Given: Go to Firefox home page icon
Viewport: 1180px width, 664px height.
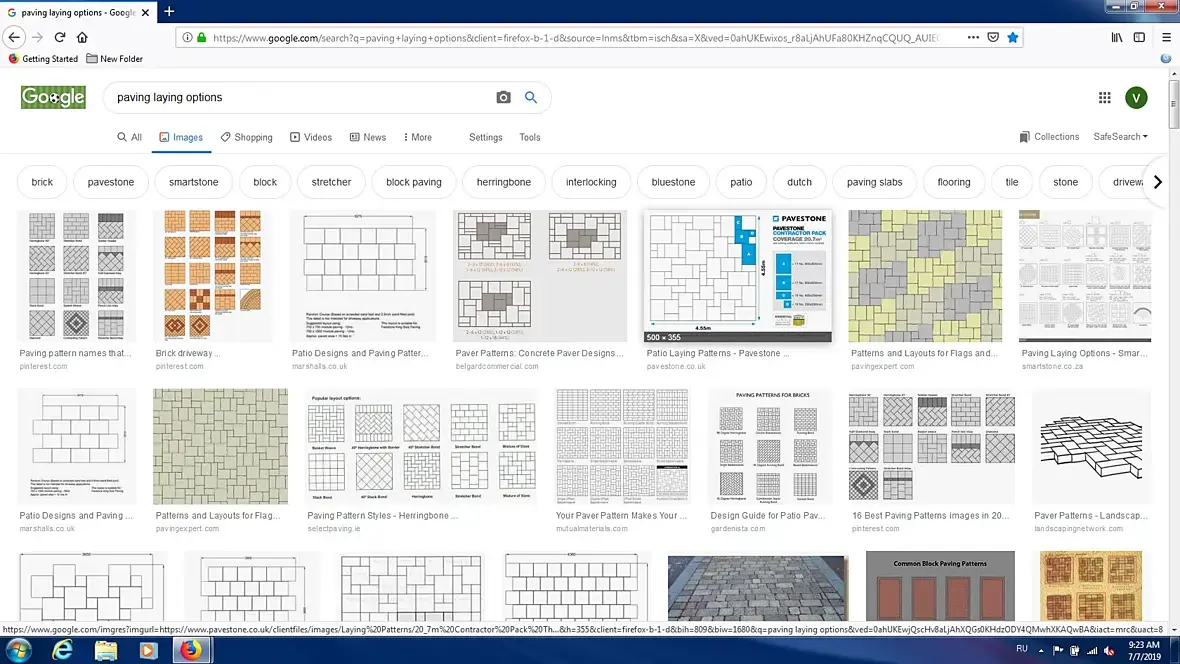Looking at the screenshot, I should (x=82, y=37).
